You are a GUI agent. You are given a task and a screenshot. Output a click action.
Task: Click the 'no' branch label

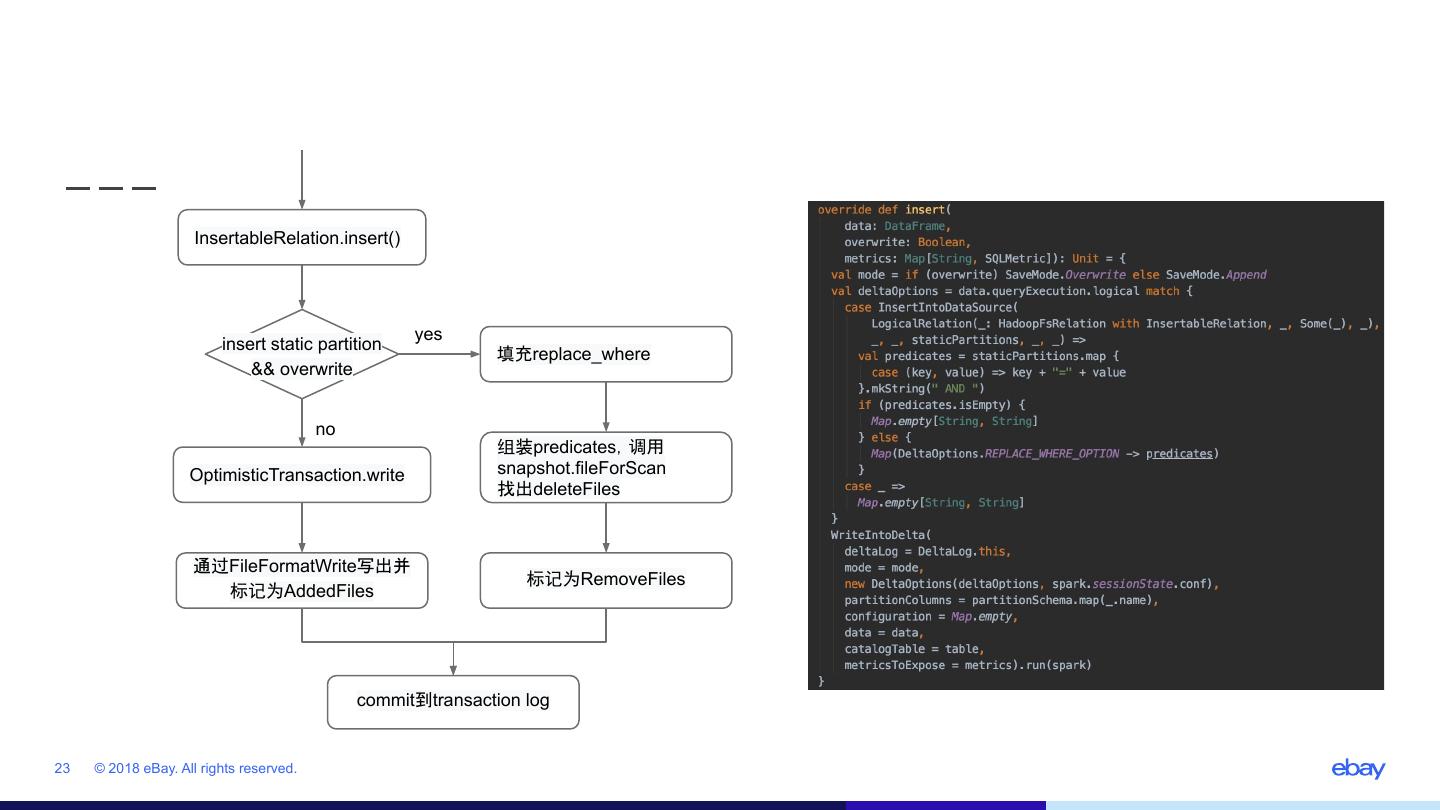point(325,430)
